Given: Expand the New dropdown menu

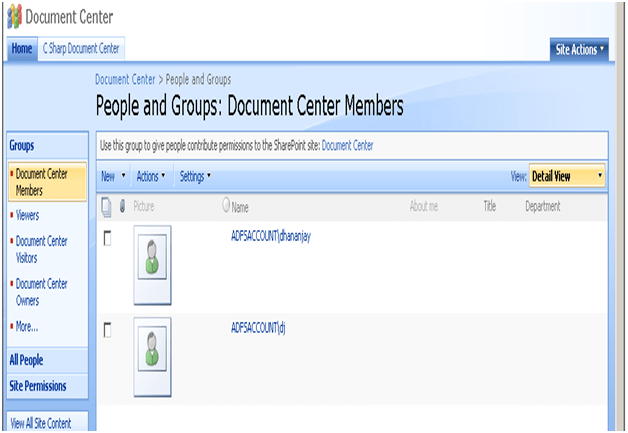Looking at the screenshot, I should tap(114, 176).
